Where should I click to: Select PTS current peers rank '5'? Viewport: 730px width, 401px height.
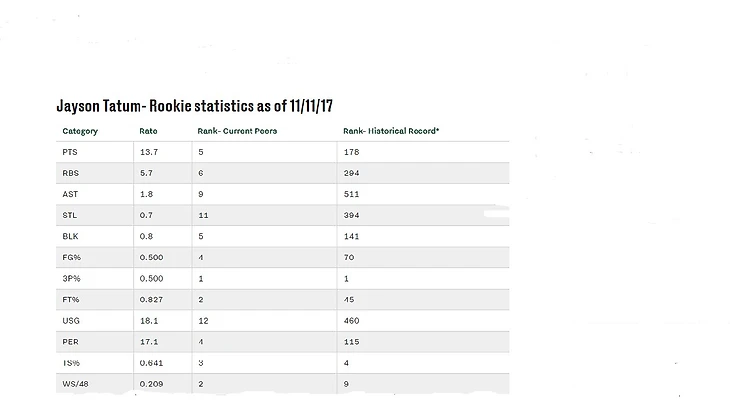[201, 152]
